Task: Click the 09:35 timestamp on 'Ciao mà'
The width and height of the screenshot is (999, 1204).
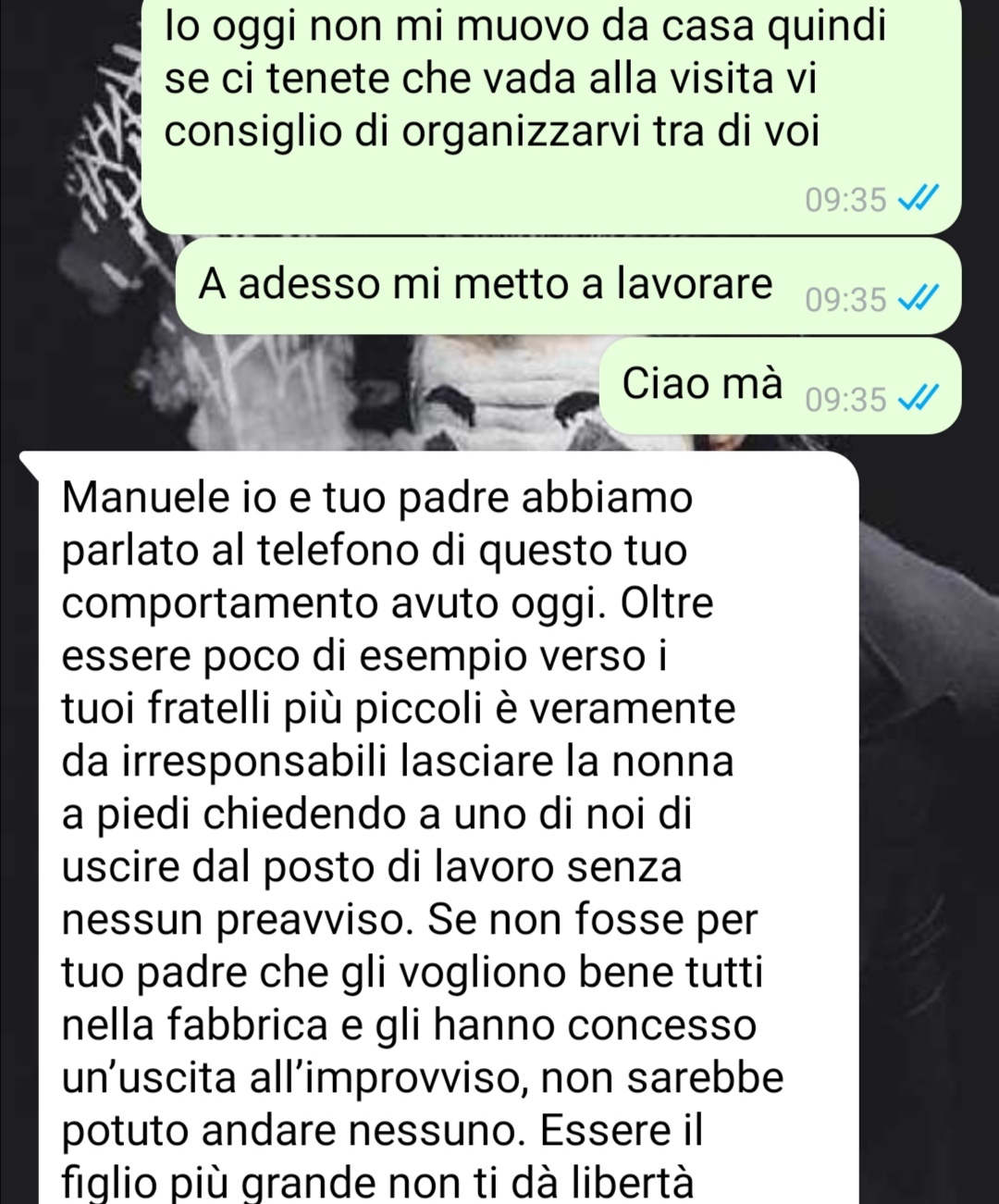Action: click(845, 400)
